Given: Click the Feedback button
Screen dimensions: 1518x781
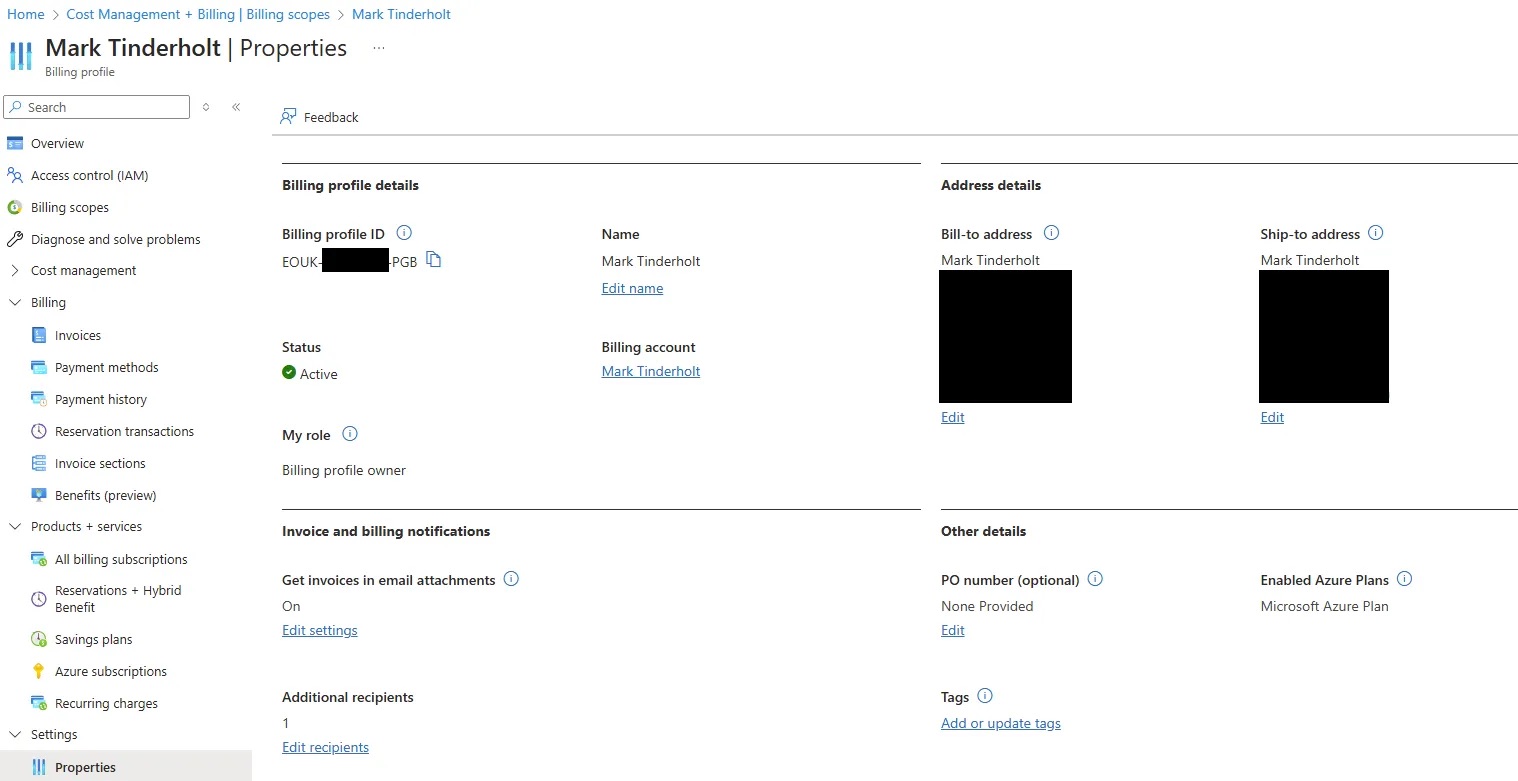Looking at the screenshot, I should coord(319,117).
